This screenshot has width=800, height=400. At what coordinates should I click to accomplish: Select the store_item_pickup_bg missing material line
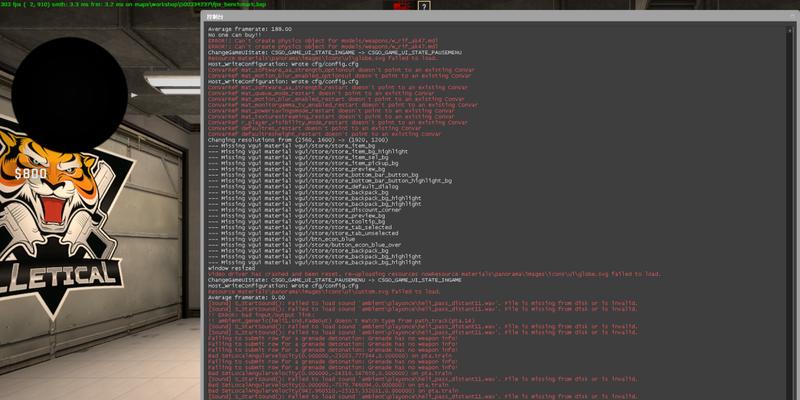click(303, 163)
